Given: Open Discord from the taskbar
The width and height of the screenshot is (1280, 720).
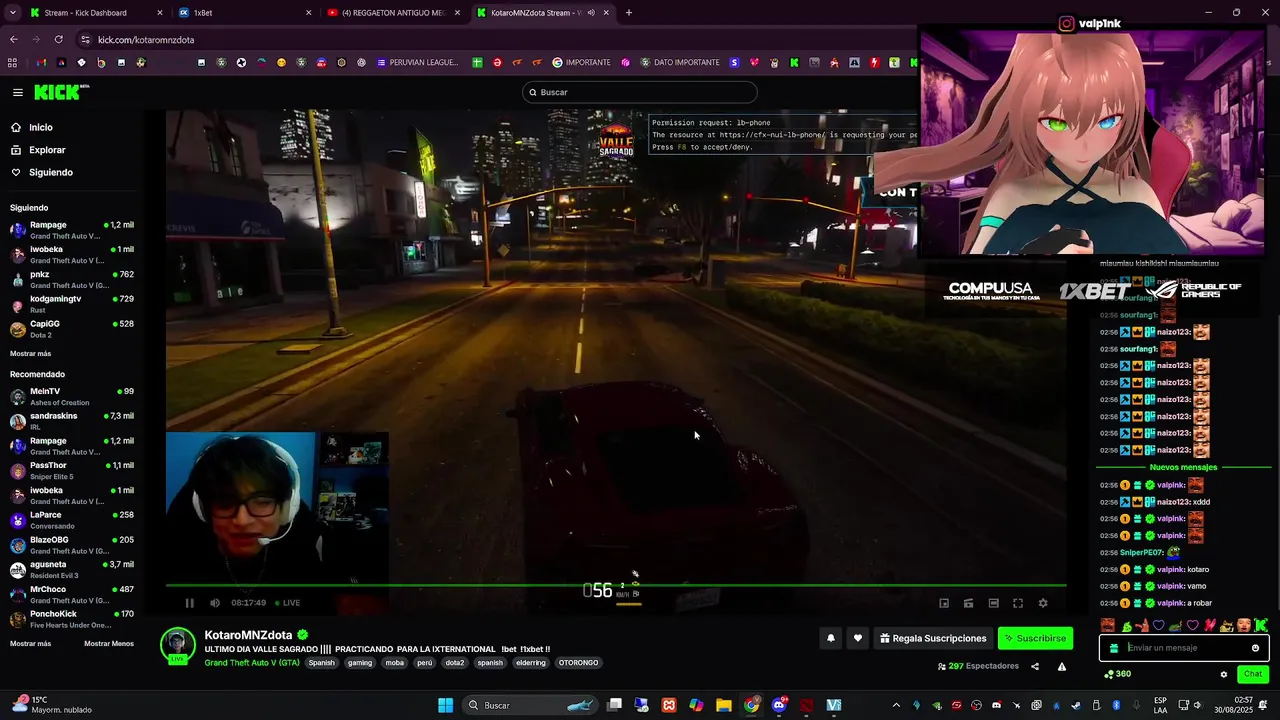Looking at the screenshot, I should pyautogui.click(x=779, y=705).
